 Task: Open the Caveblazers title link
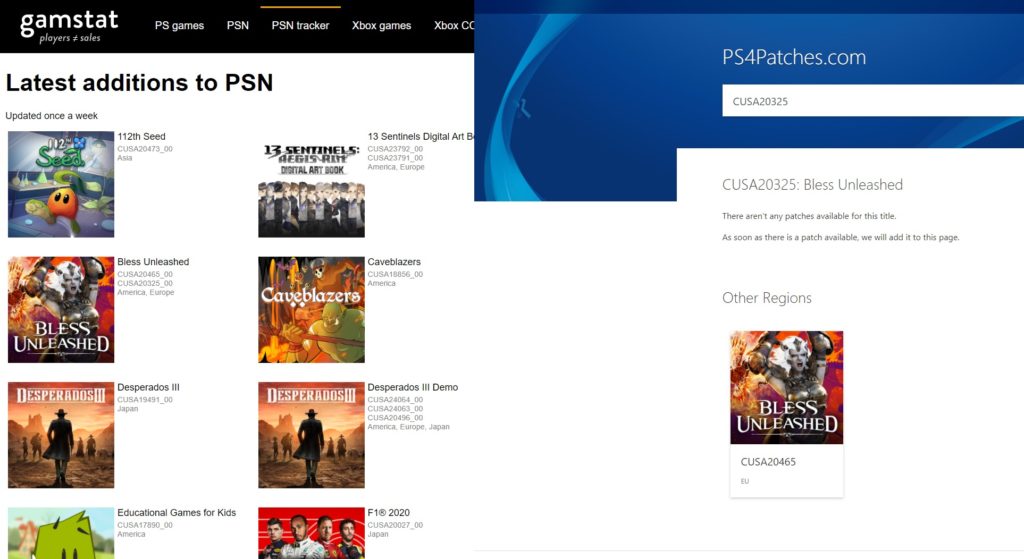click(x=394, y=262)
